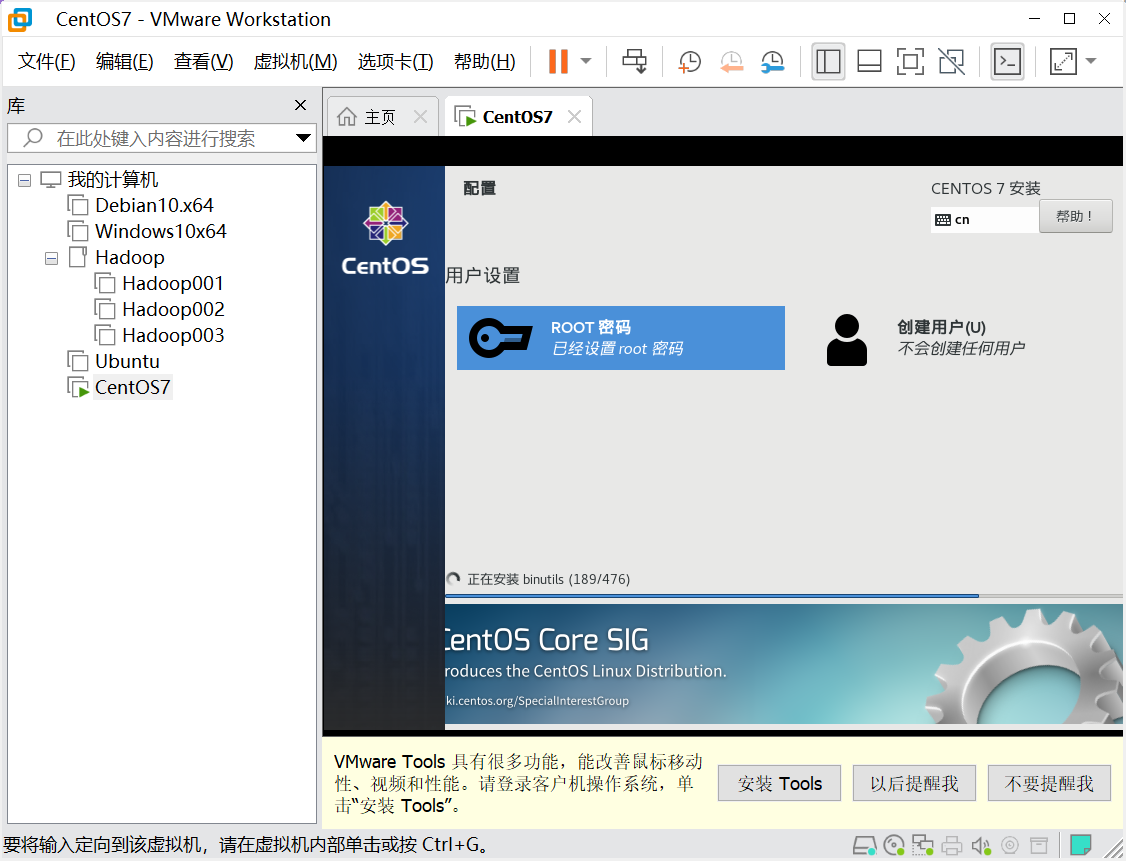Close the CentOS7 tab
Viewport: 1126px width, 861px height.
[574, 116]
